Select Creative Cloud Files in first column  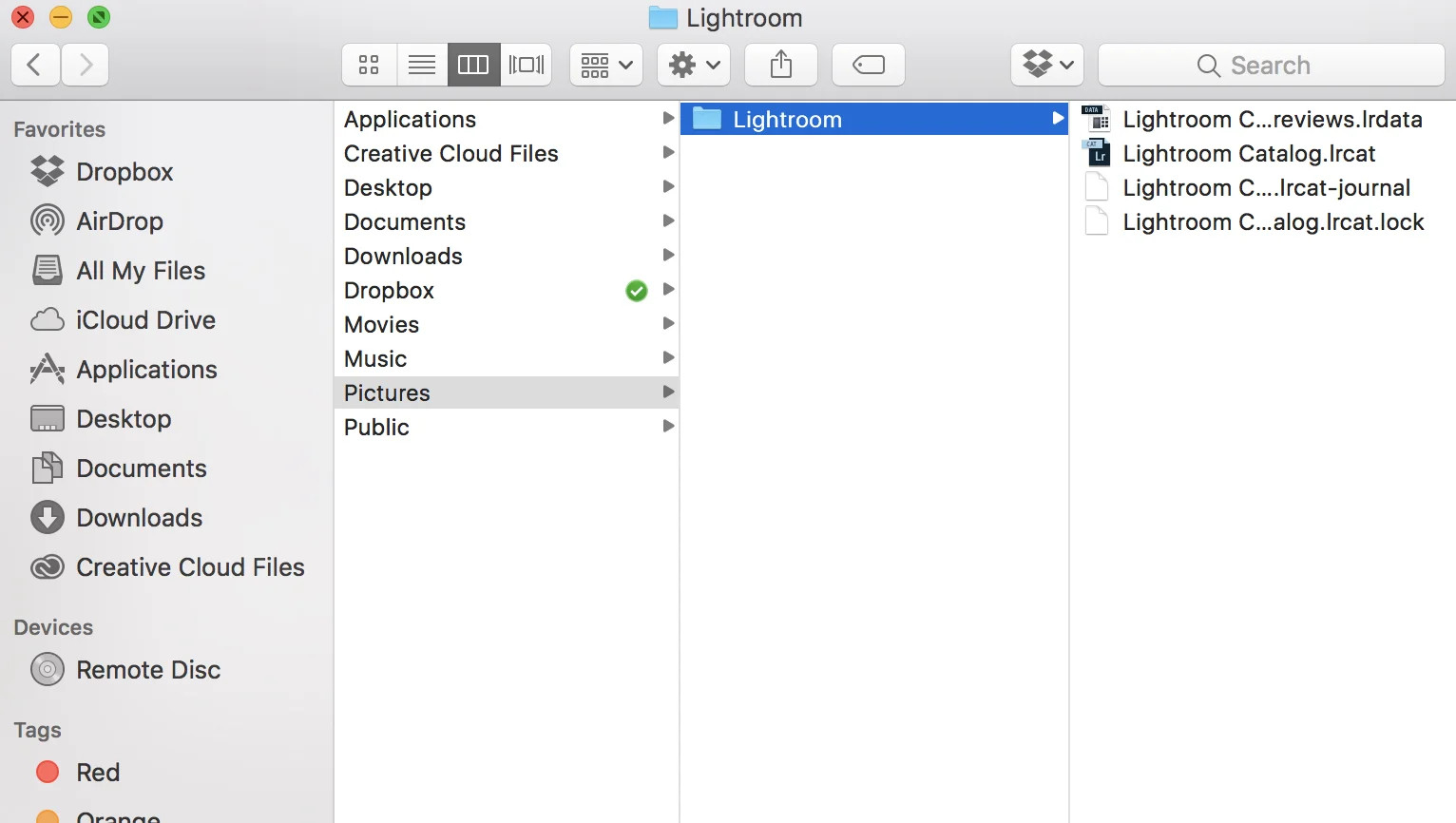[x=507, y=153]
